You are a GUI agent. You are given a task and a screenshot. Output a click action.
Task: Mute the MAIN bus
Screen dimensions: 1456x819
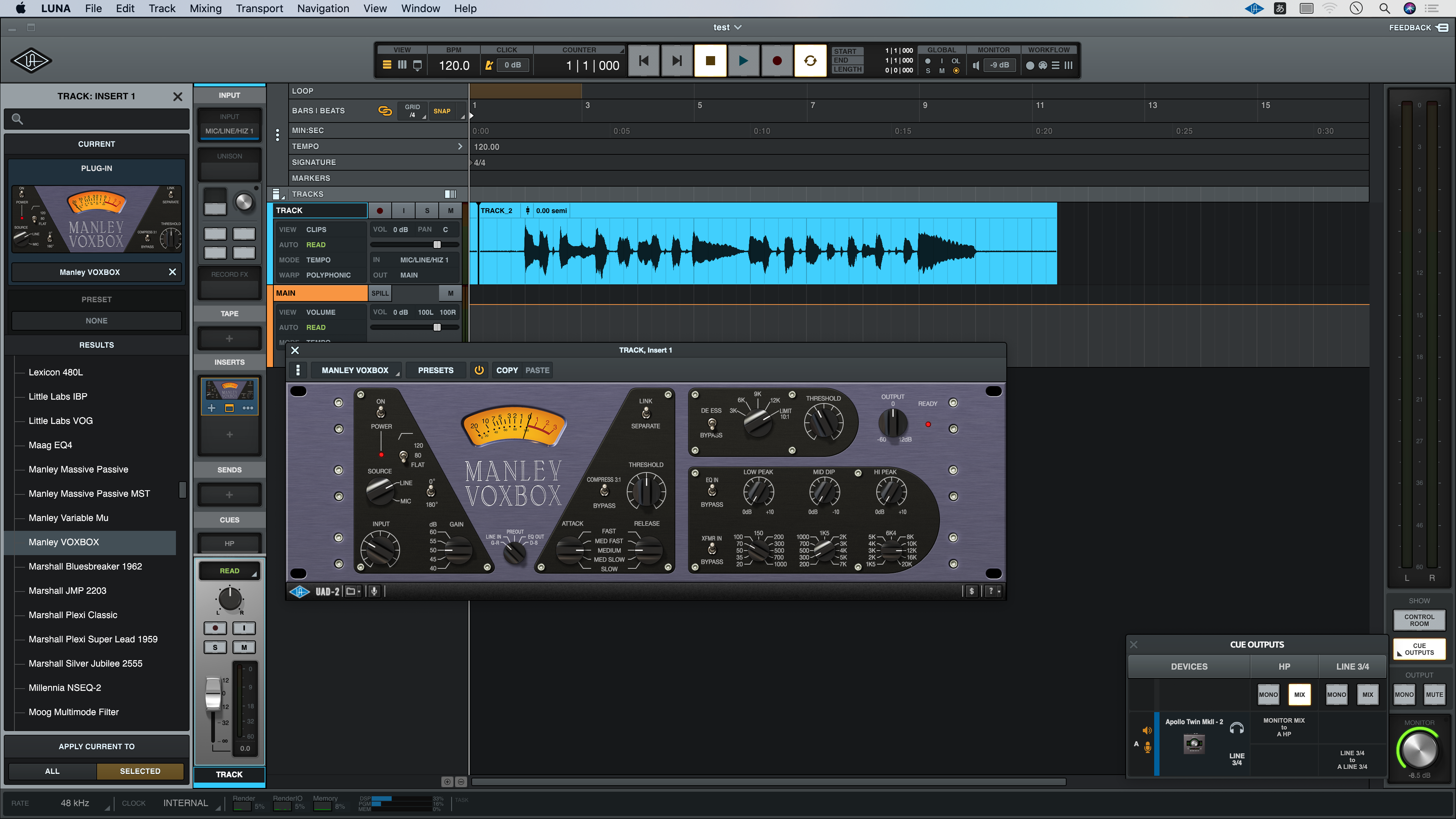tap(450, 293)
